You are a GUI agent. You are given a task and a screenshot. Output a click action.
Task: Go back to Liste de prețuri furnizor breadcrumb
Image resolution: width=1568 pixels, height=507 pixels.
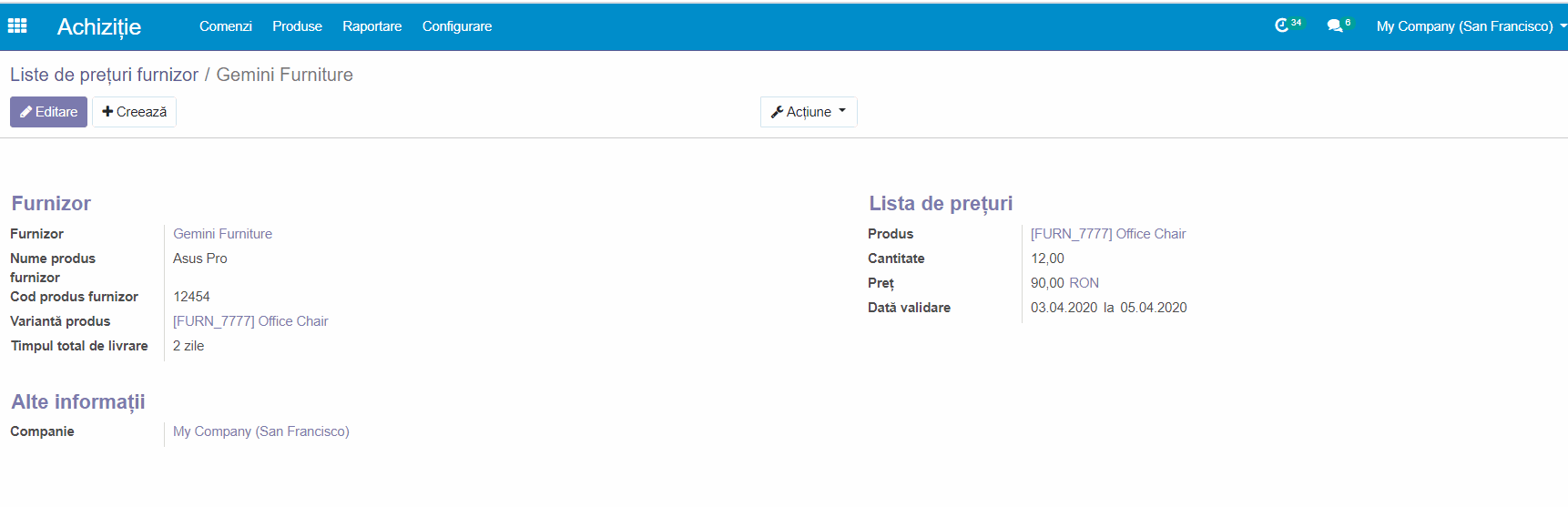click(x=104, y=75)
